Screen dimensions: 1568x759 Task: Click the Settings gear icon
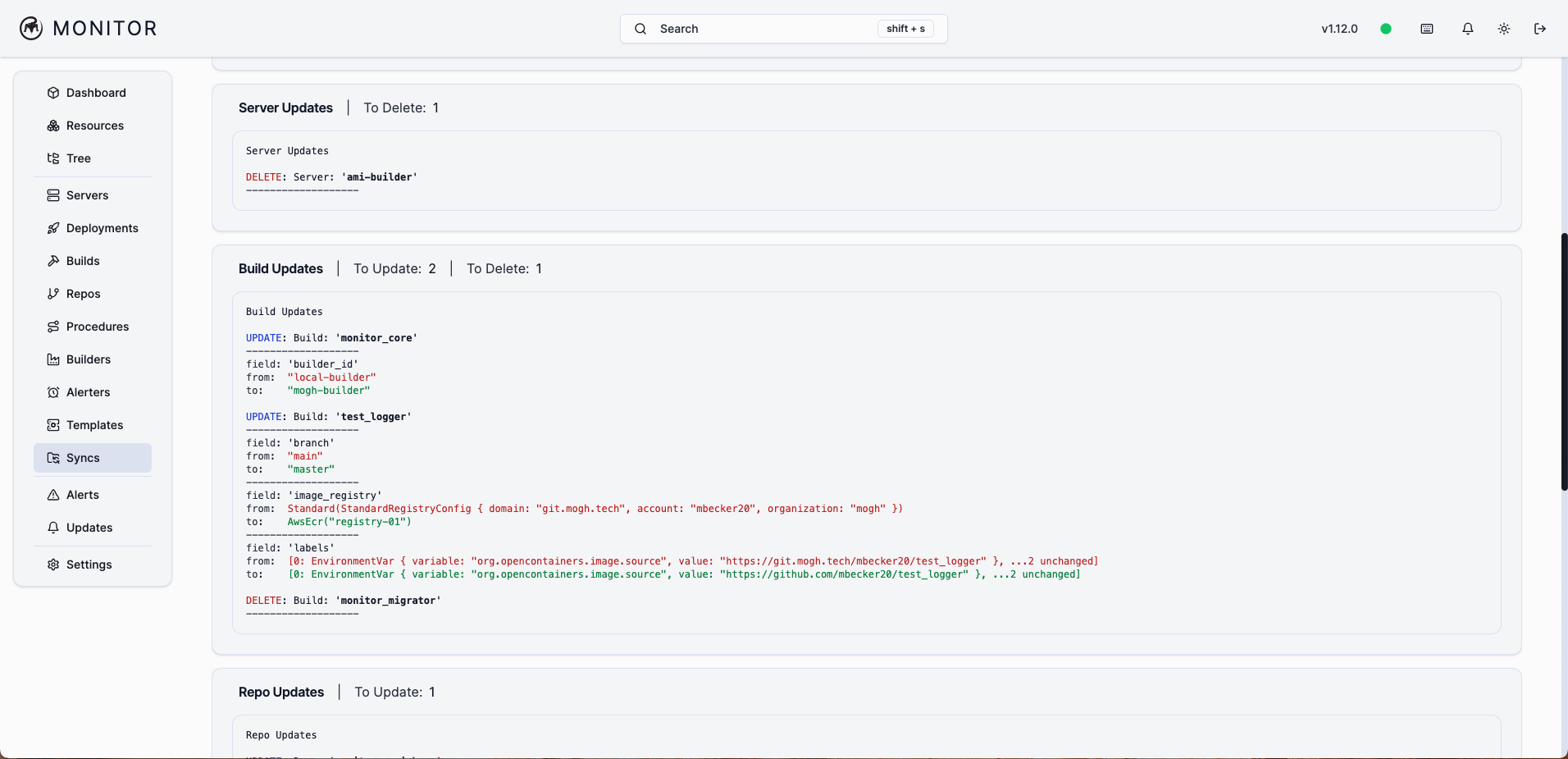point(53,565)
